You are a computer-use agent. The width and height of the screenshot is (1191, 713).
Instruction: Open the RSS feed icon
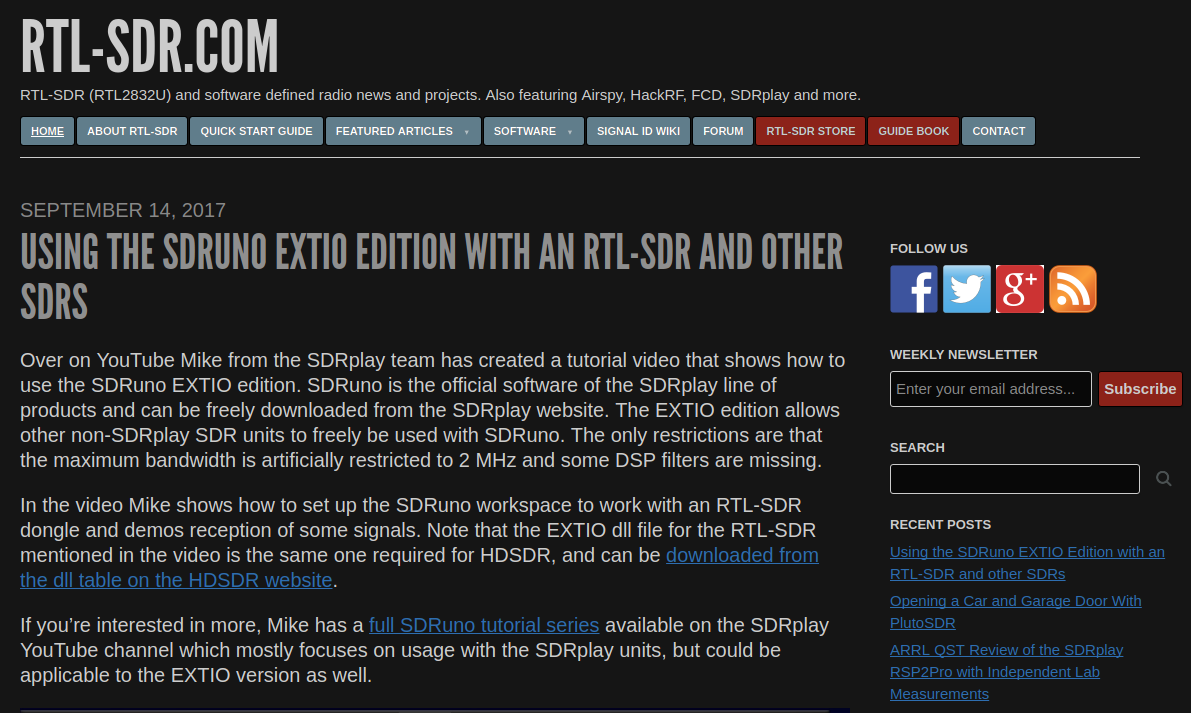1073,289
